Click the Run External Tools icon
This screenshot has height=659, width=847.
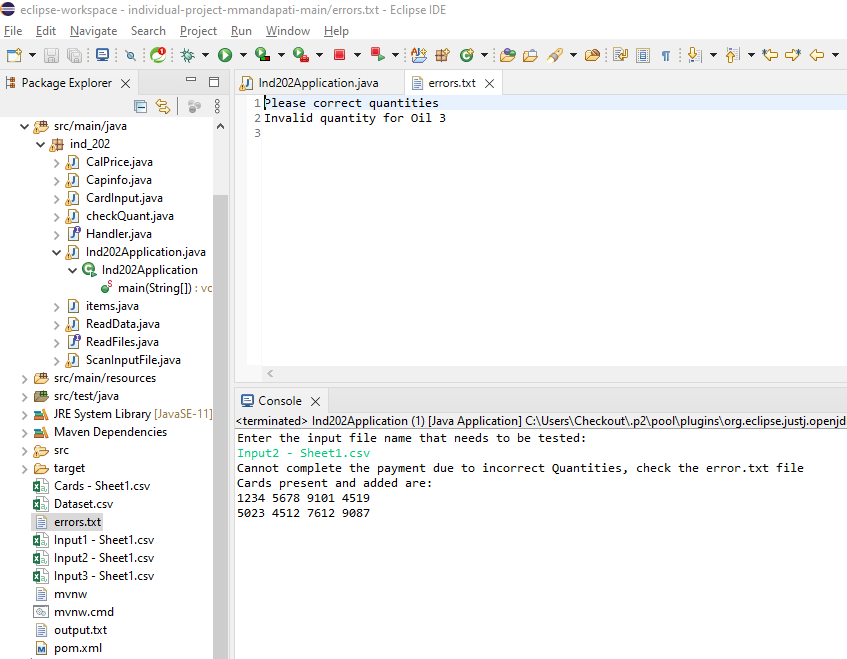301,55
